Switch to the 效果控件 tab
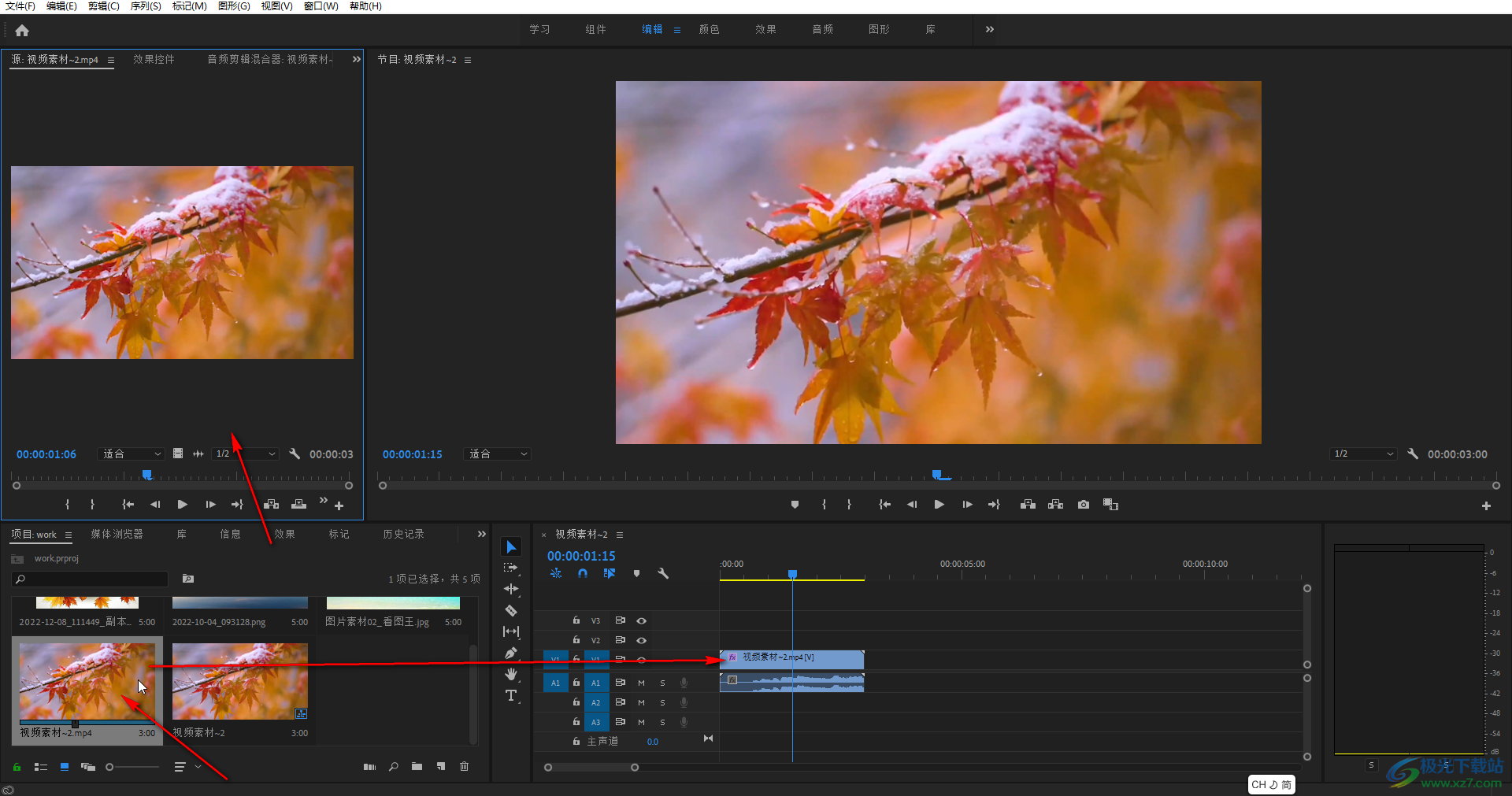 [x=154, y=60]
